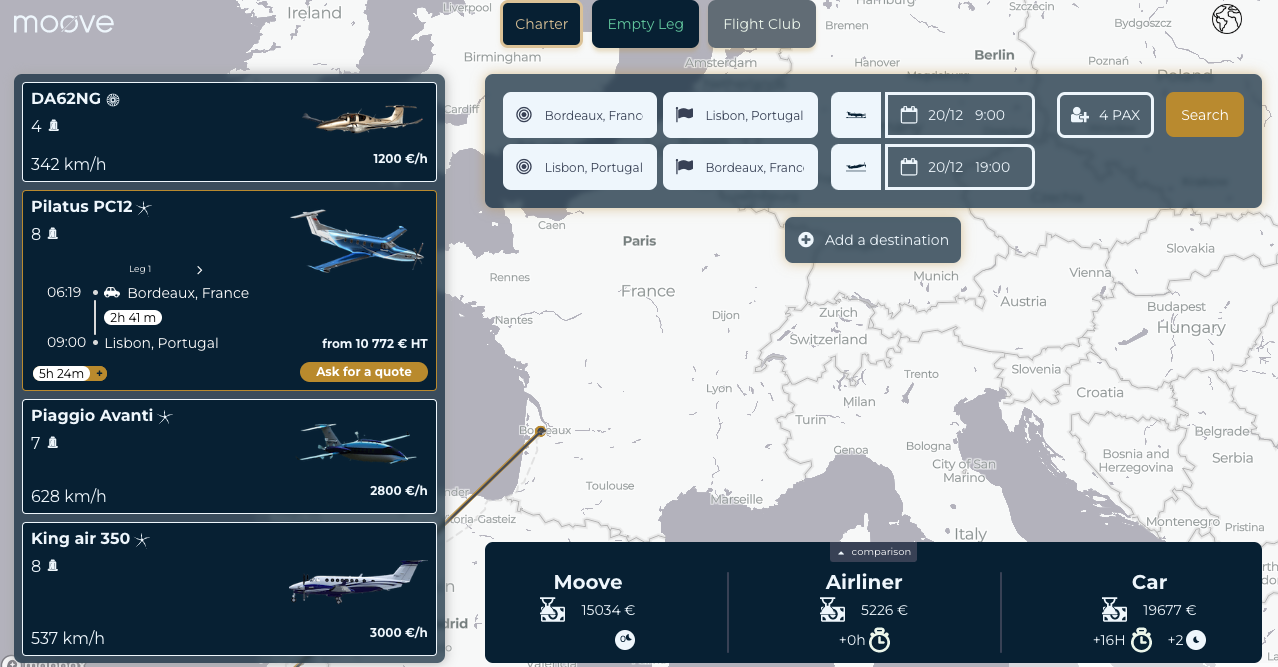Viewport: 1278px width, 667px height.
Task: Click the 2800 €/h price
Action: 399,490
